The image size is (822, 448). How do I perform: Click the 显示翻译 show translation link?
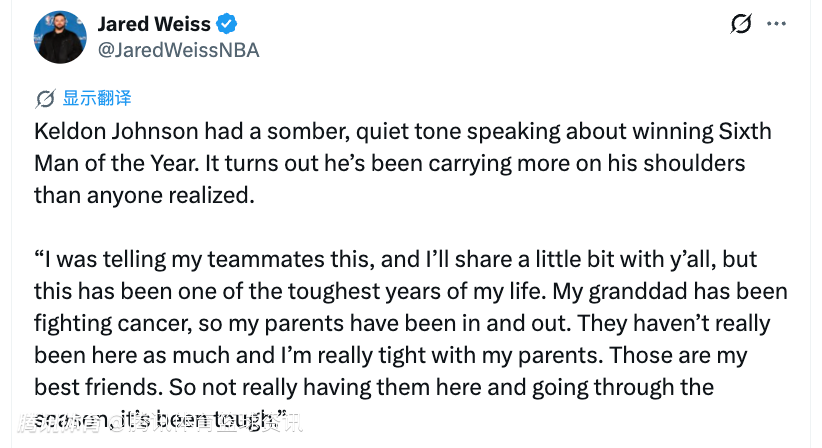tap(97, 98)
